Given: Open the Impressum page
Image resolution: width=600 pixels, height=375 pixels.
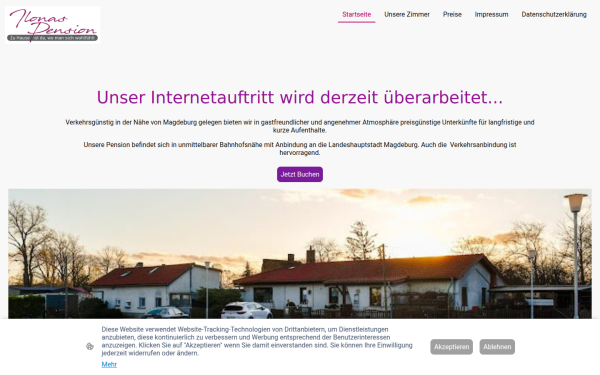Looking at the screenshot, I should point(491,15).
